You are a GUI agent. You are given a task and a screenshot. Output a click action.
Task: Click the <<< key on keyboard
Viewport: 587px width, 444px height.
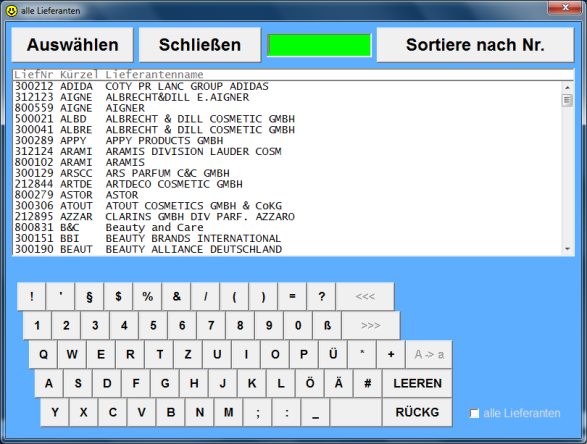click(365, 296)
